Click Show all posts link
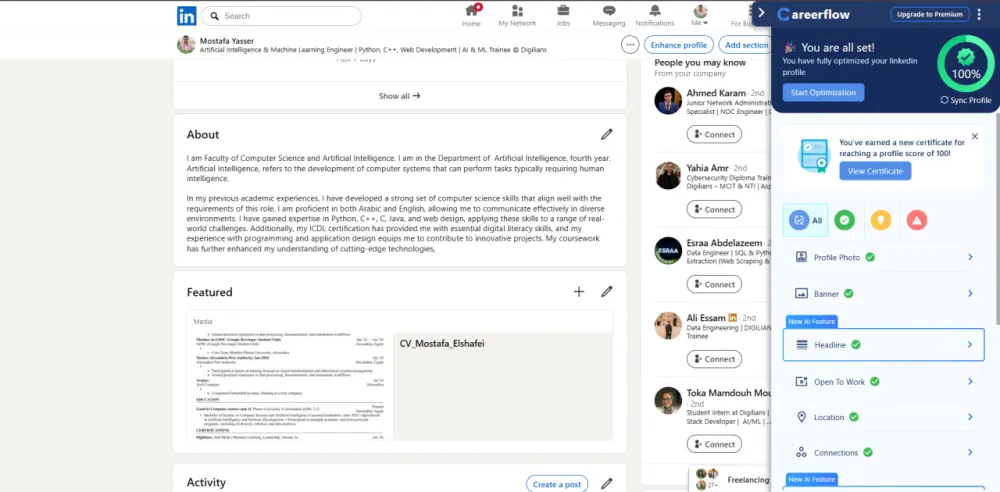 pyautogui.click(x=399, y=96)
